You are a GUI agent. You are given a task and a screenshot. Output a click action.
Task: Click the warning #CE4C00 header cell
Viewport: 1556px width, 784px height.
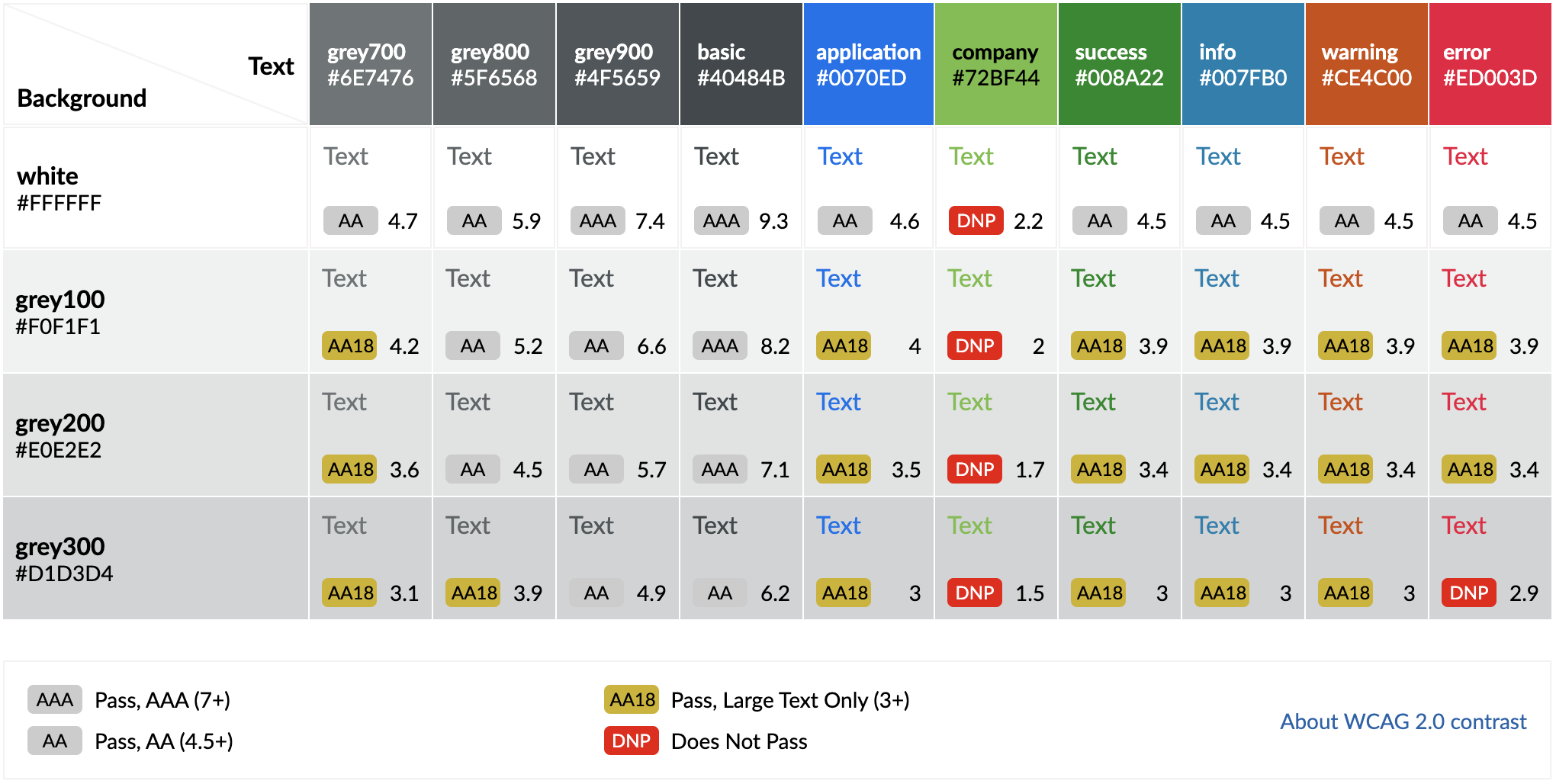pyautogui.click(x=1366, y=64)
